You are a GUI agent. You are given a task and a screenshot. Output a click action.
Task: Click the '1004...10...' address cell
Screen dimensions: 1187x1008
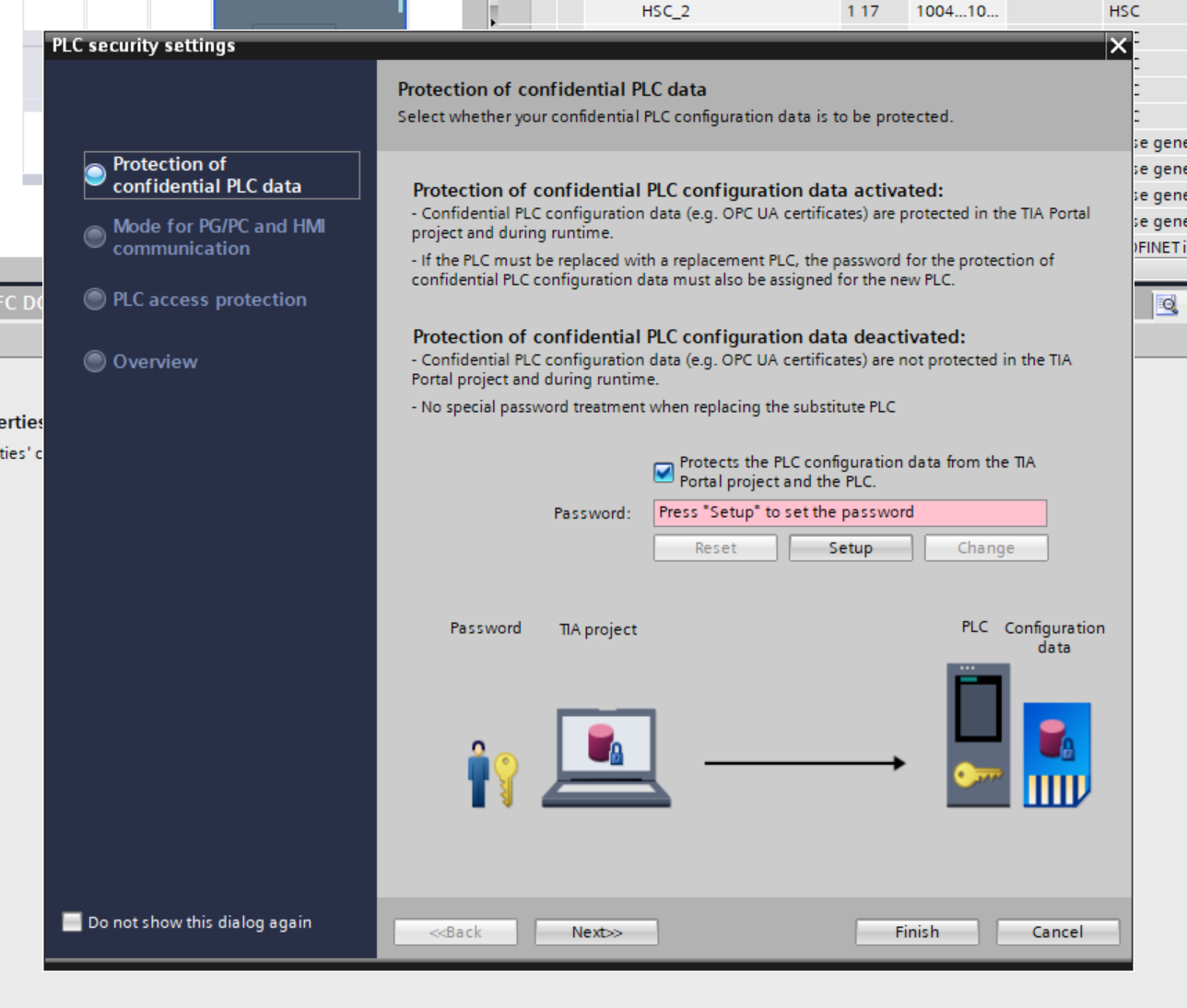click(x=957, y=11)
